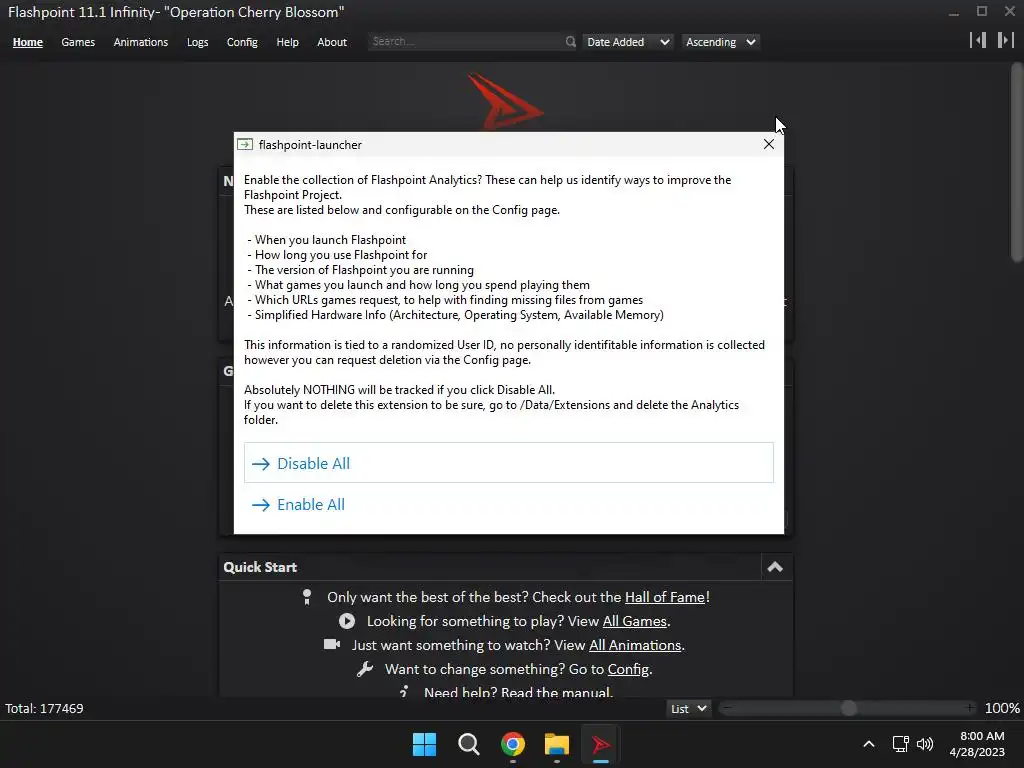
Task: Open the Animations tab
Action: click(140, 42)
